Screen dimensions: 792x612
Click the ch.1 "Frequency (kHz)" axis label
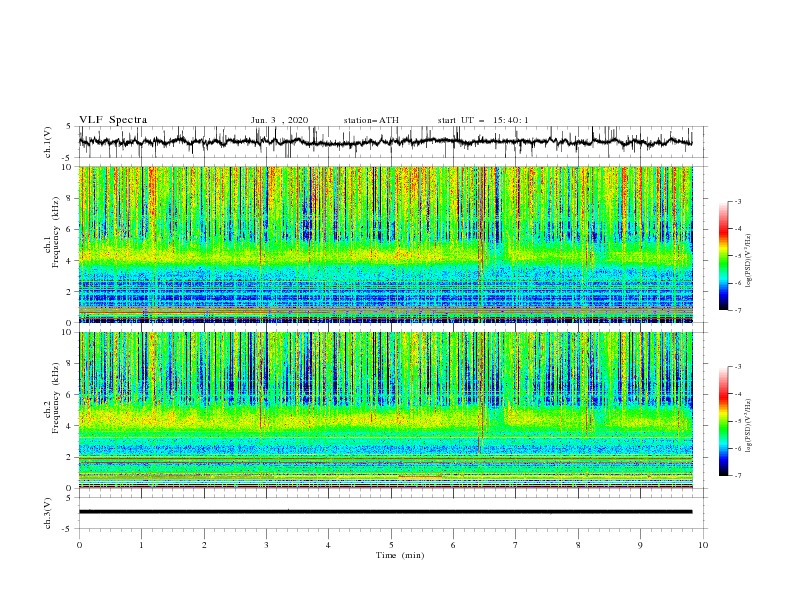[55, 230]
